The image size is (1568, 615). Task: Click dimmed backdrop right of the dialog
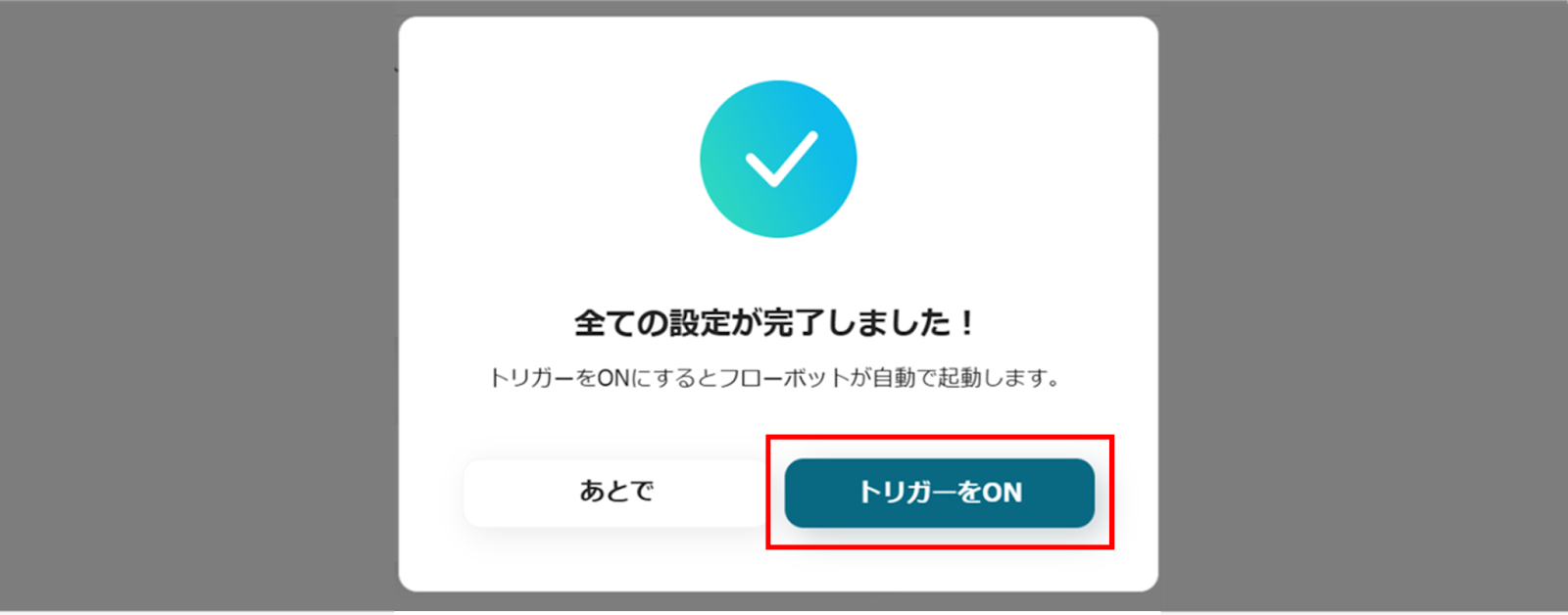point(1362,307)
